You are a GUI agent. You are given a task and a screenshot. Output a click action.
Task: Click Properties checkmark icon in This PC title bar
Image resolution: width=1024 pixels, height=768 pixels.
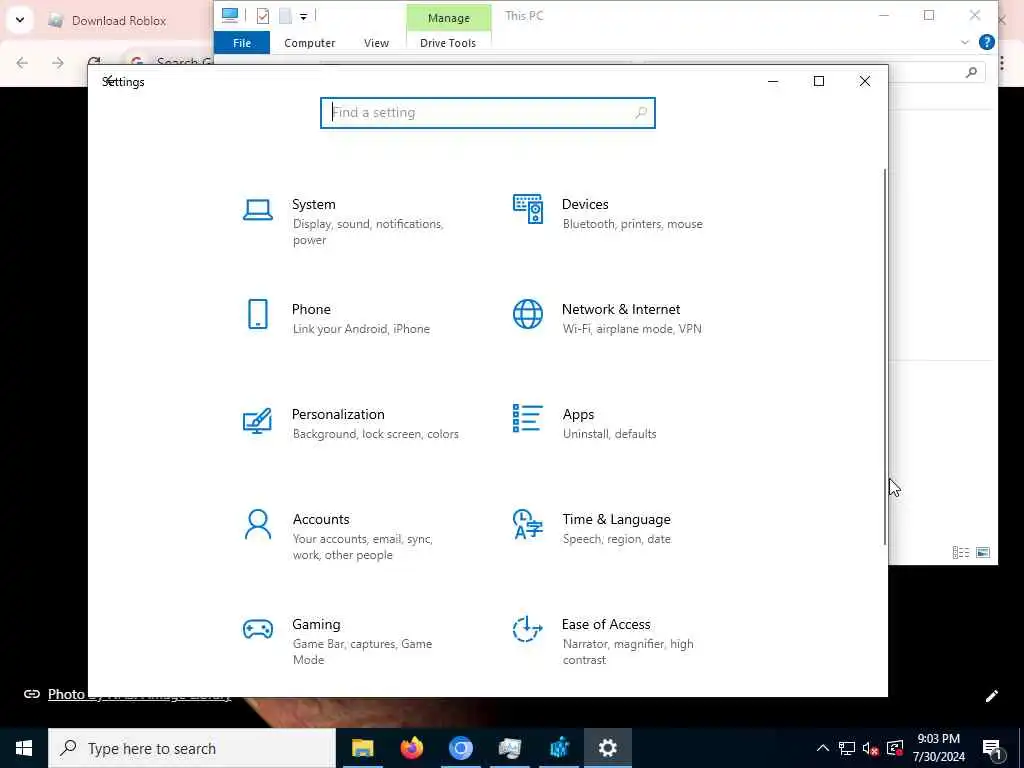pos(263,16)
